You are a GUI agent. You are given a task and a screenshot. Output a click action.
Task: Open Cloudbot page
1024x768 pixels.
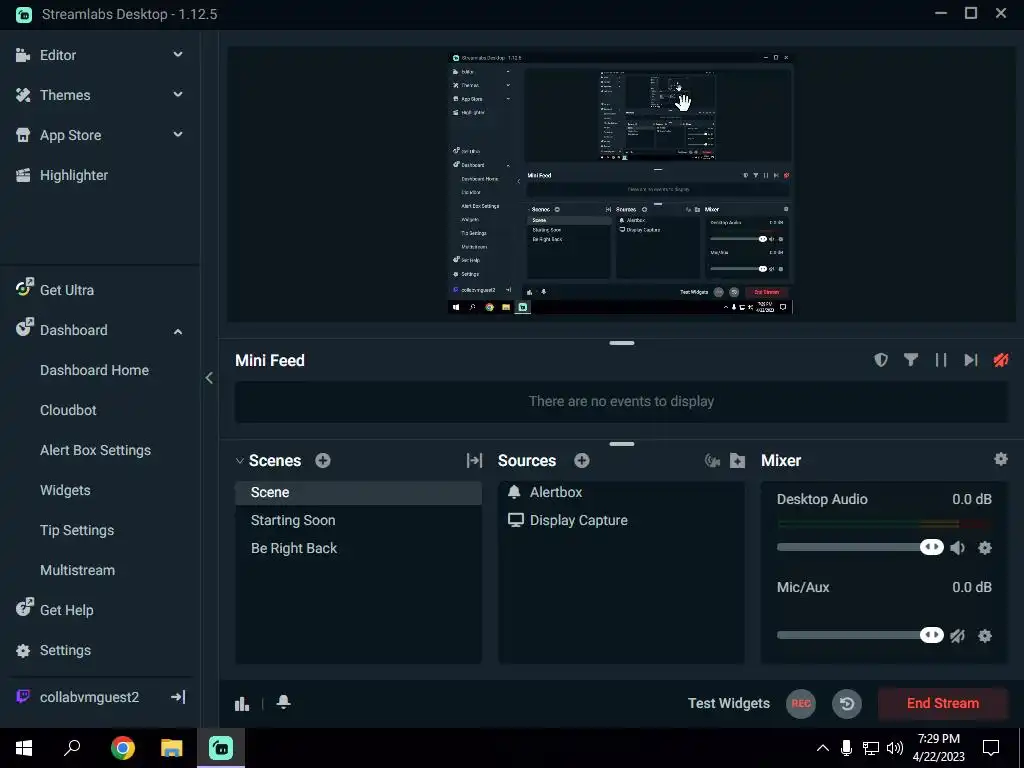pyautogui.click(x=68, y=410)
